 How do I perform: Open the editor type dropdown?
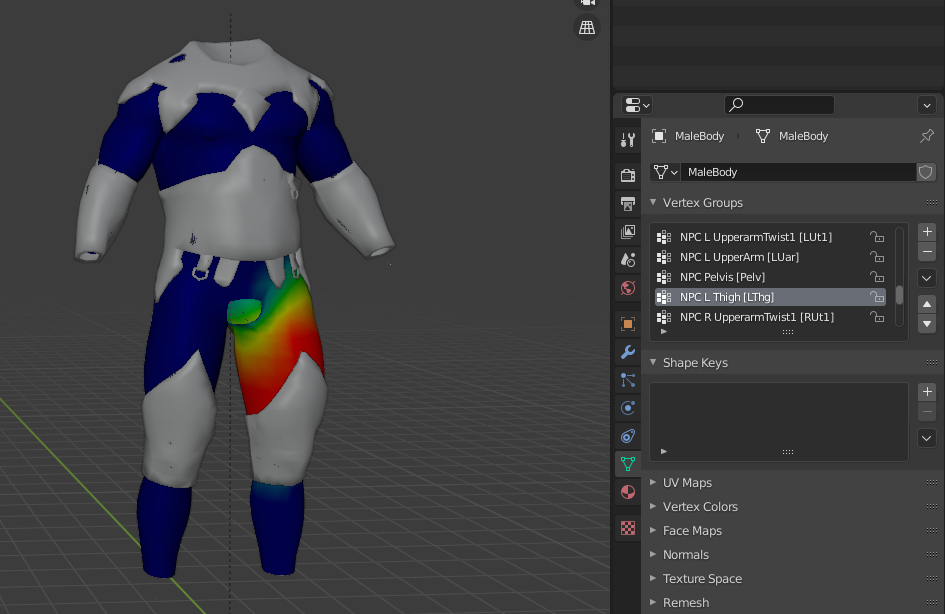coord(636,105)
